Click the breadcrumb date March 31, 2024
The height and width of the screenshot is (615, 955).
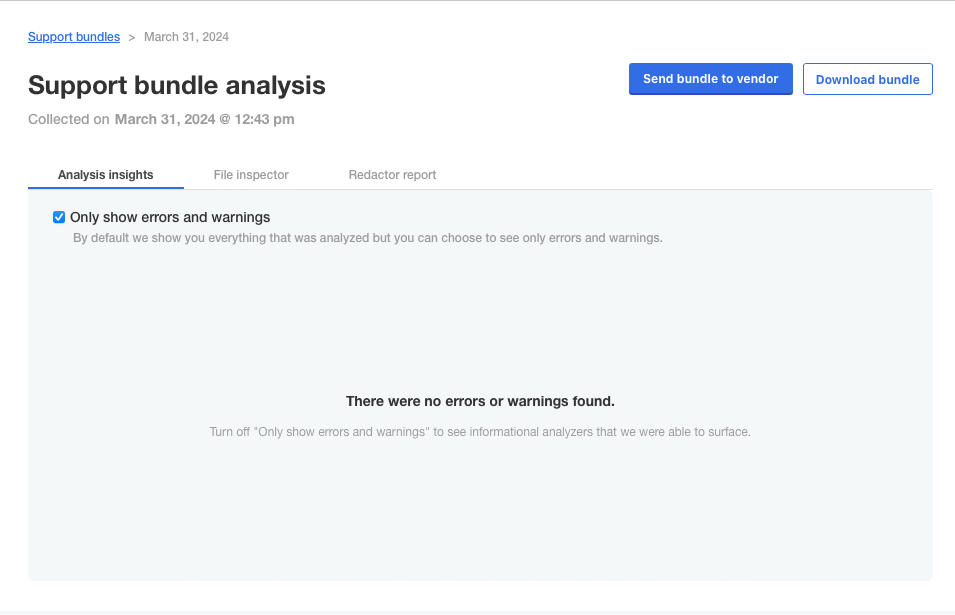click(186, 37)
